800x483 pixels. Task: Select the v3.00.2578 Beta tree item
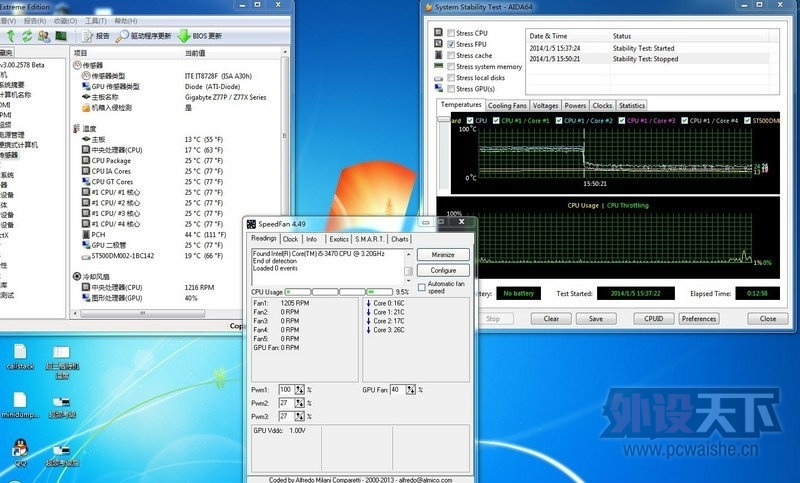pos(22,65)
